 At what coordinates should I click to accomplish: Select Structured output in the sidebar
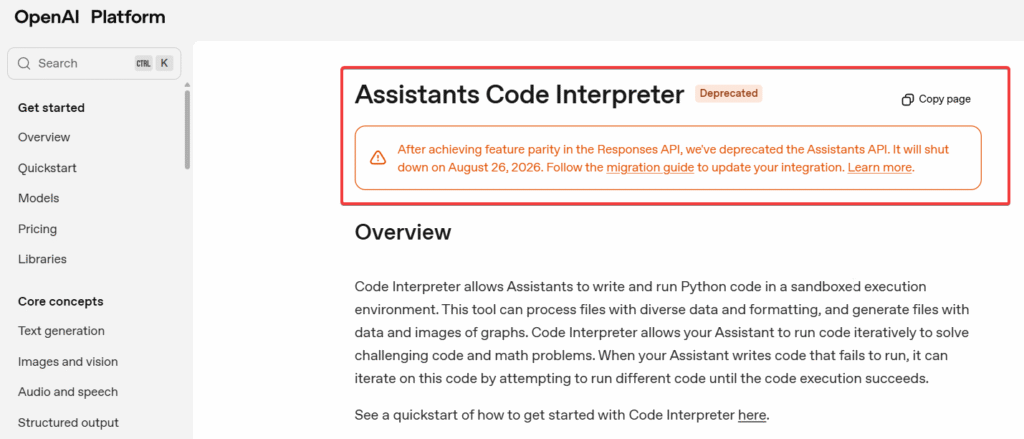coord(68,422)
